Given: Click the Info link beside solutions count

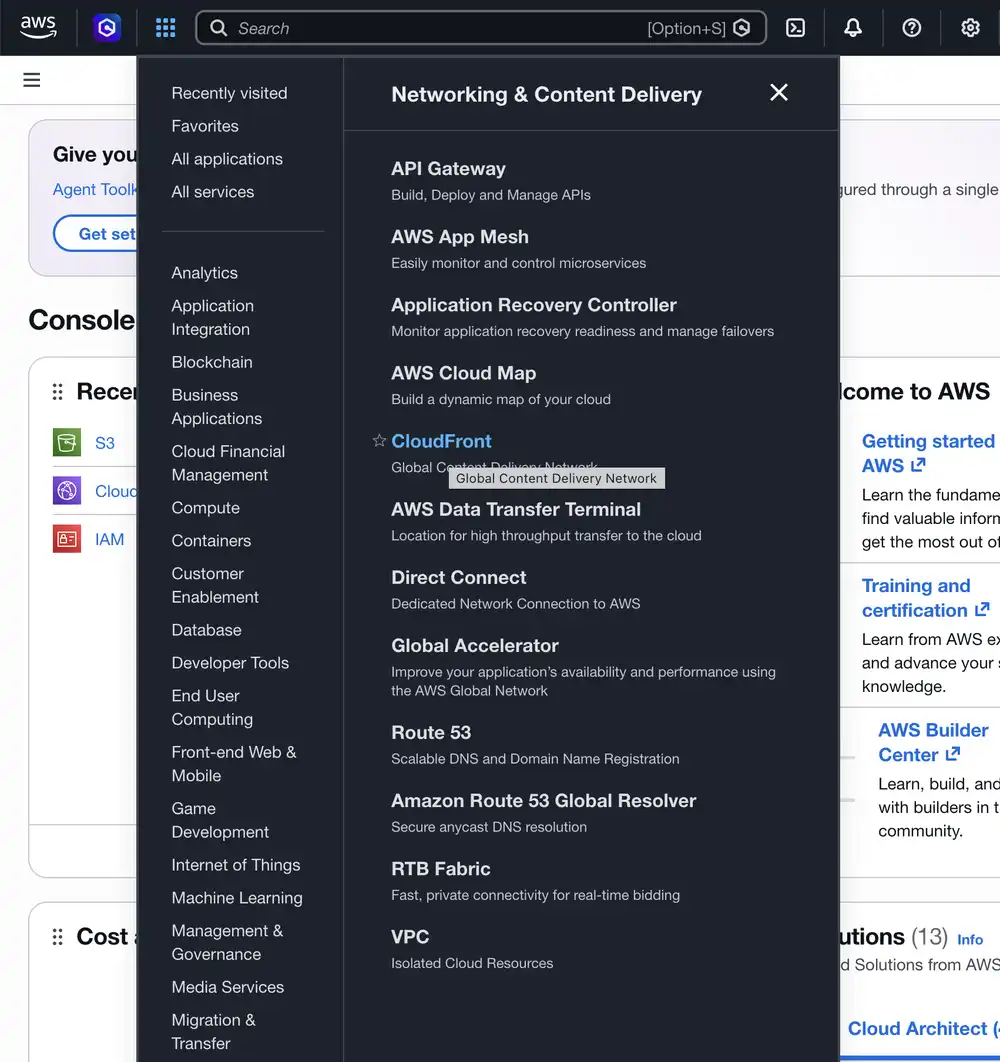Looking at the screenshot, I should (x=970, y=939).
